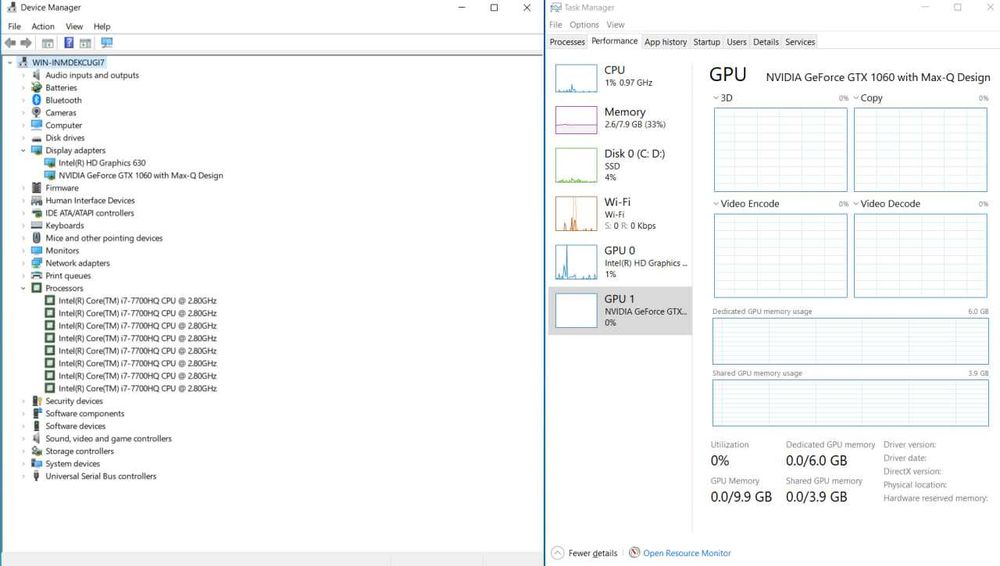Select the Universal Serial Bus controllers icon
Viewport: 1000px width, 566px height.
[36, 476]
